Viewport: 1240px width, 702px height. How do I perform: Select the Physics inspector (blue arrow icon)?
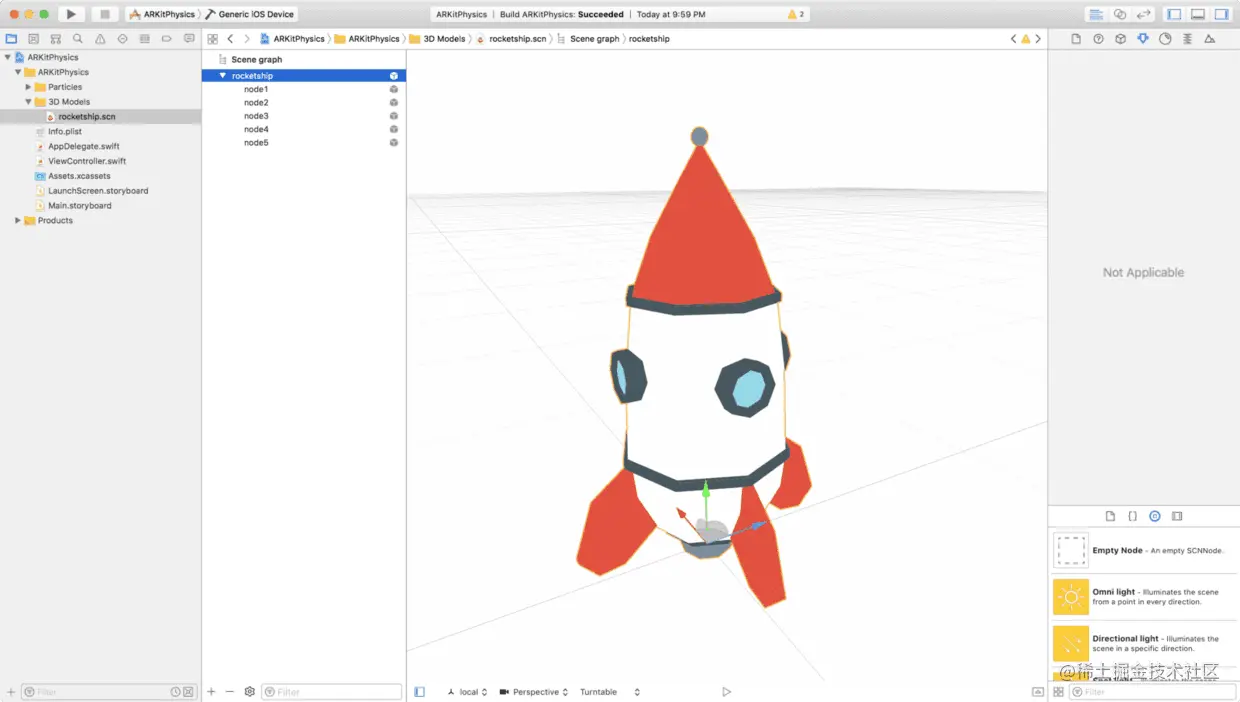point(1142,38)
